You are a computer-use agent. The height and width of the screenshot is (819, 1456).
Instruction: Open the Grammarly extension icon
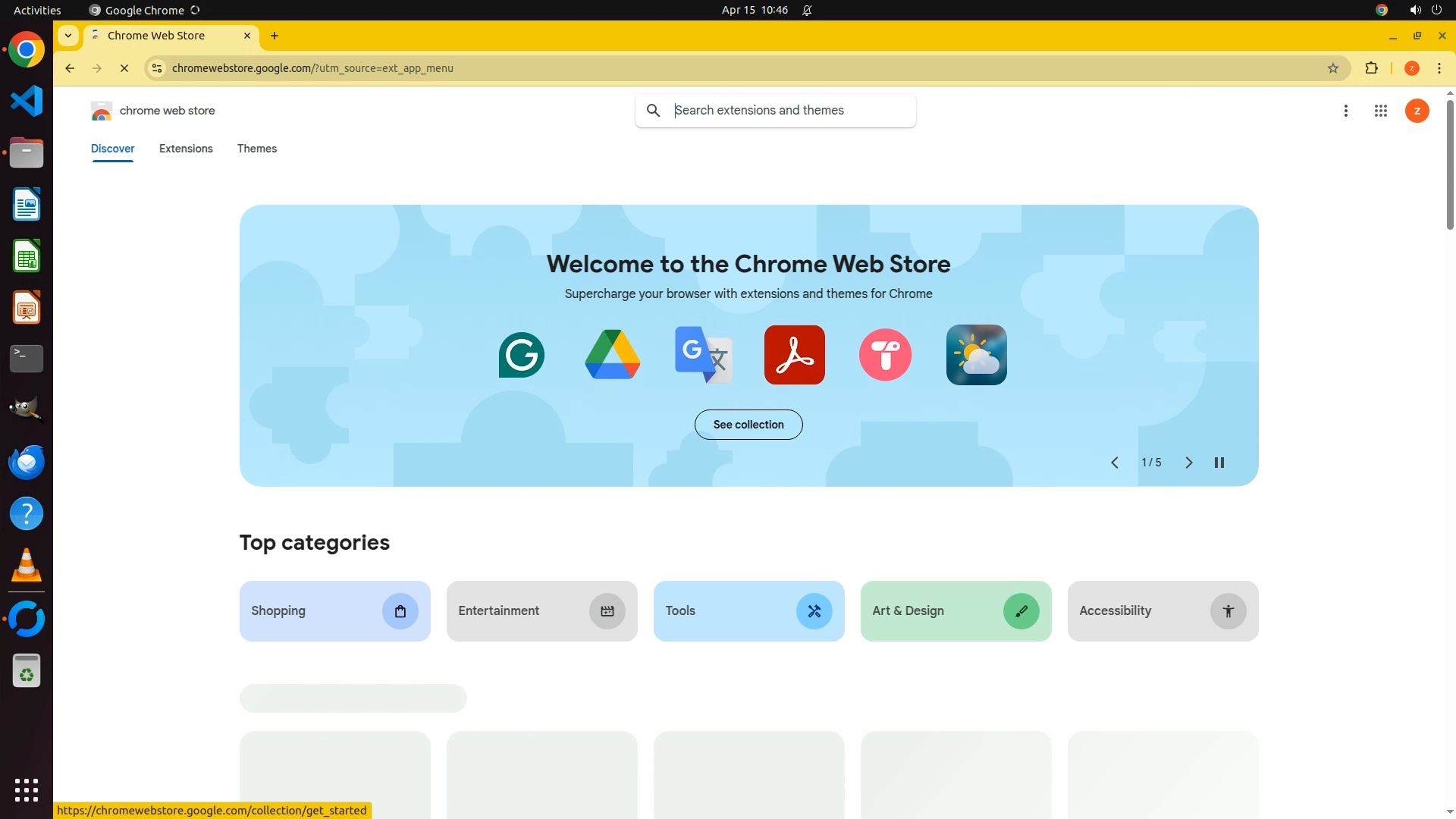pyautogui.click(x=522, y=355)
